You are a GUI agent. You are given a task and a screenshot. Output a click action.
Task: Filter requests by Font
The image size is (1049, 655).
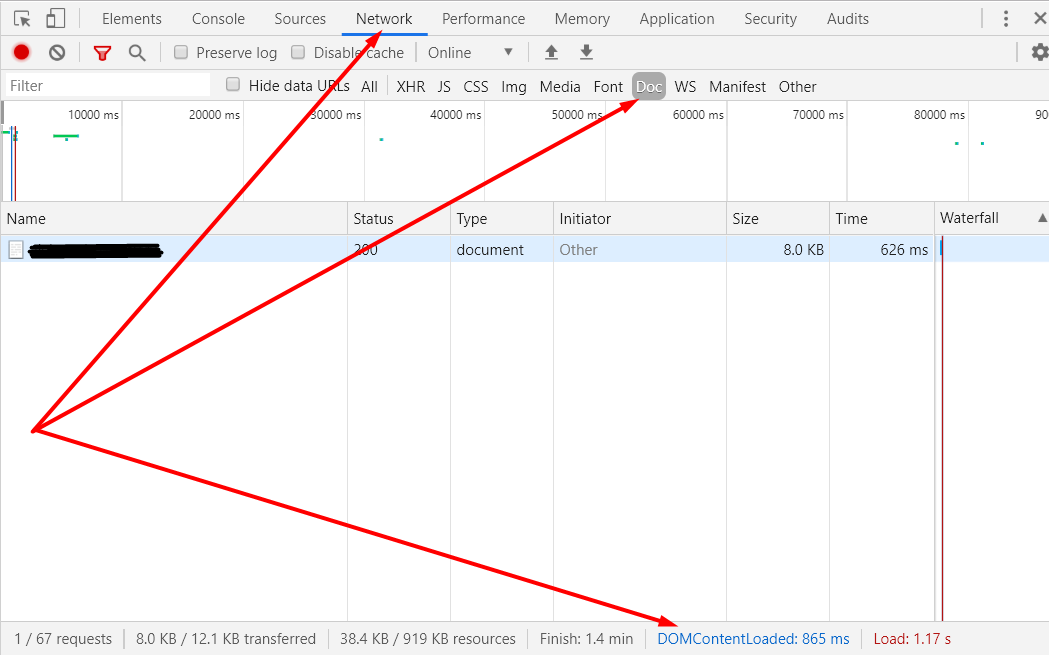click(608, 86)
